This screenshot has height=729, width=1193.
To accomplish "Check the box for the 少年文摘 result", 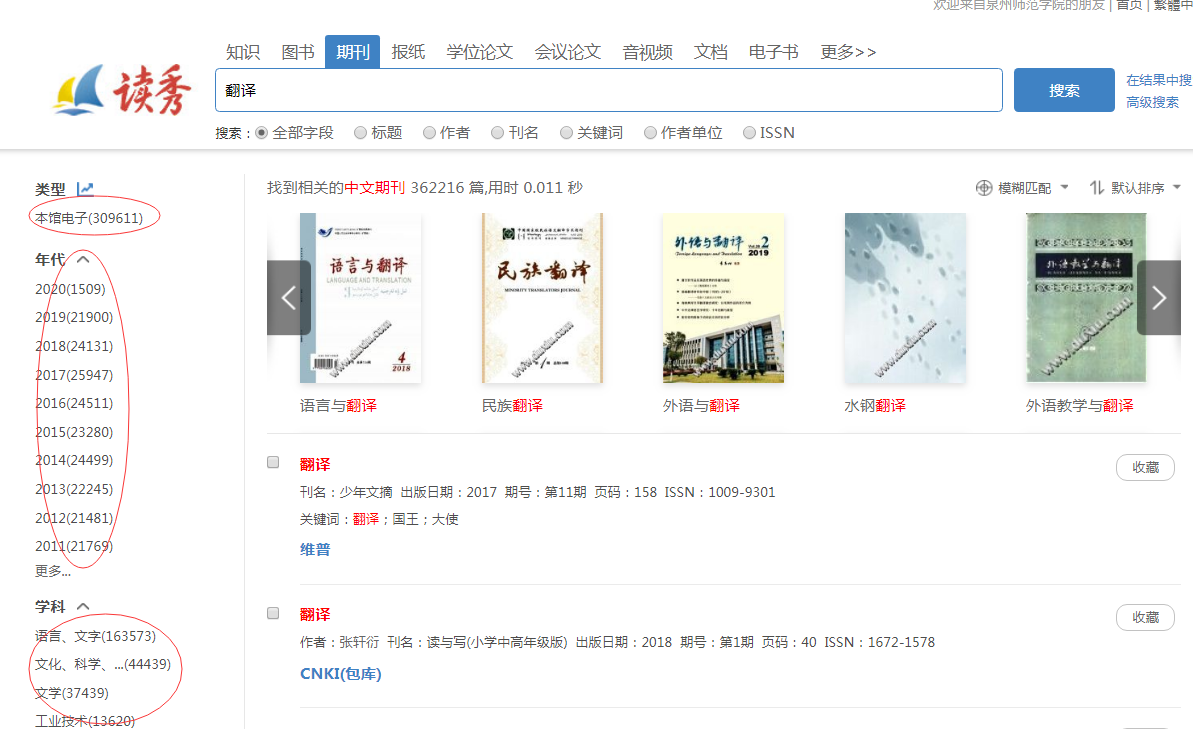I will coord(273,463).
